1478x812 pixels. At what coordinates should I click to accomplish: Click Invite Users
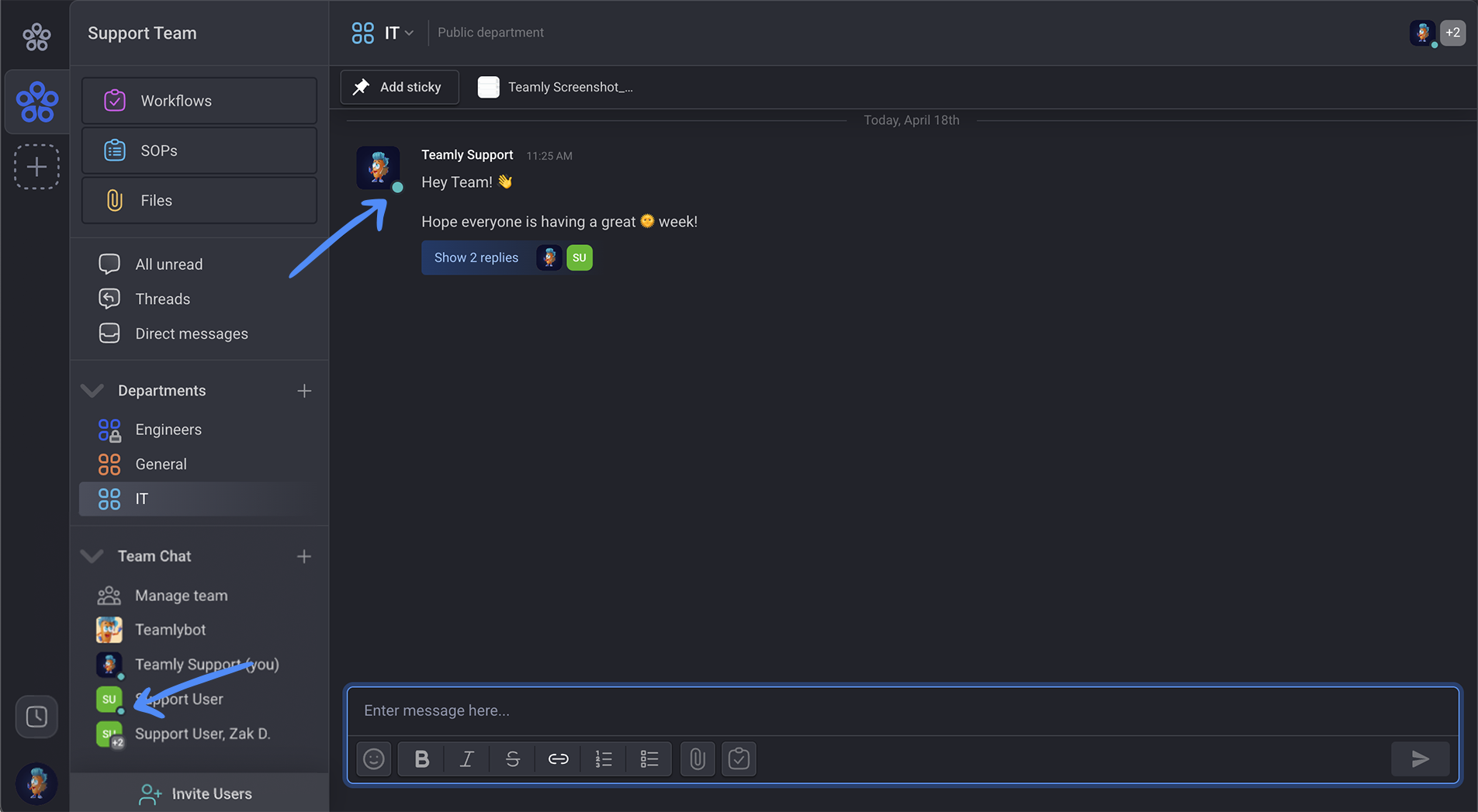coord(199,793)
